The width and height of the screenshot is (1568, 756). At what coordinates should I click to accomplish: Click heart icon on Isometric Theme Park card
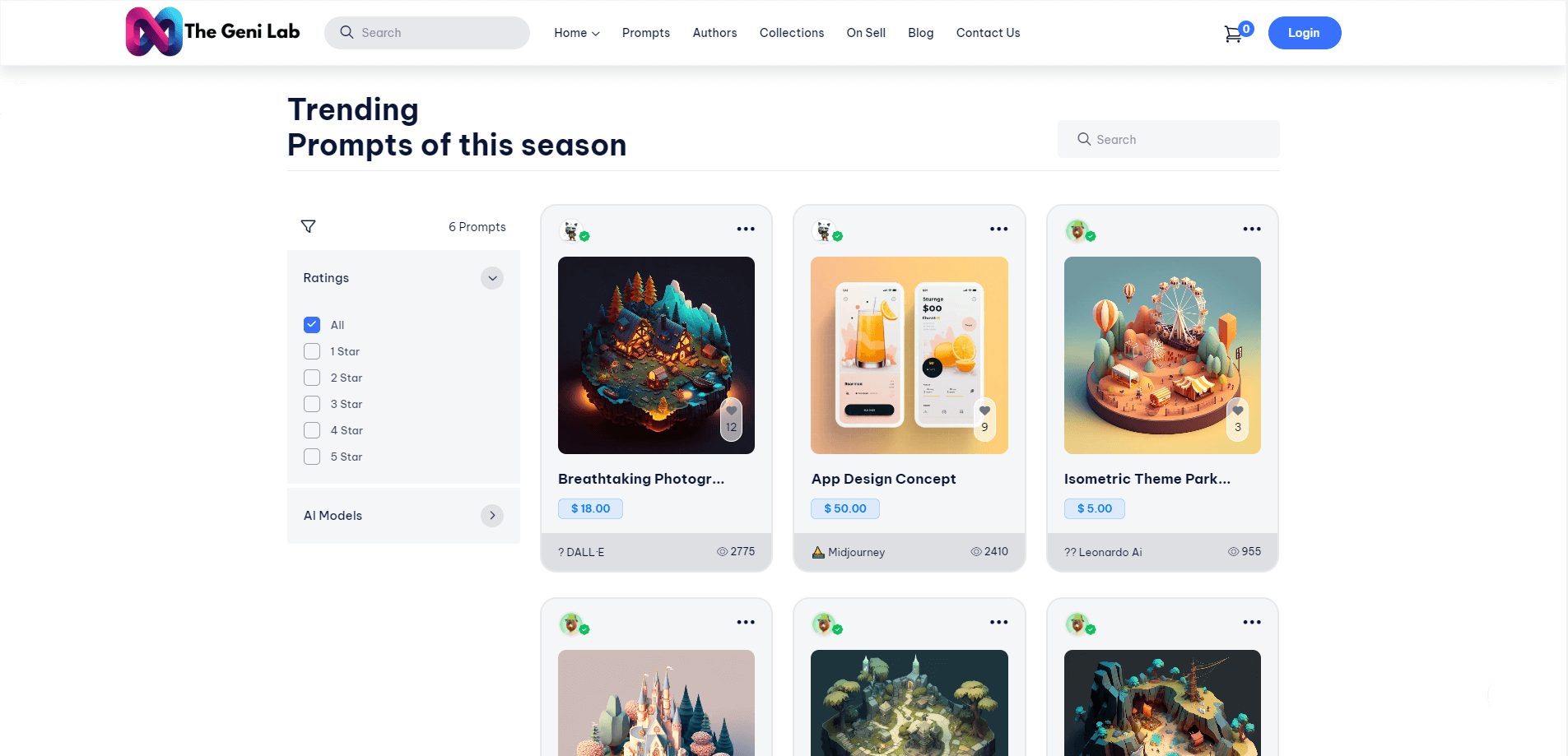point(1238,410)
